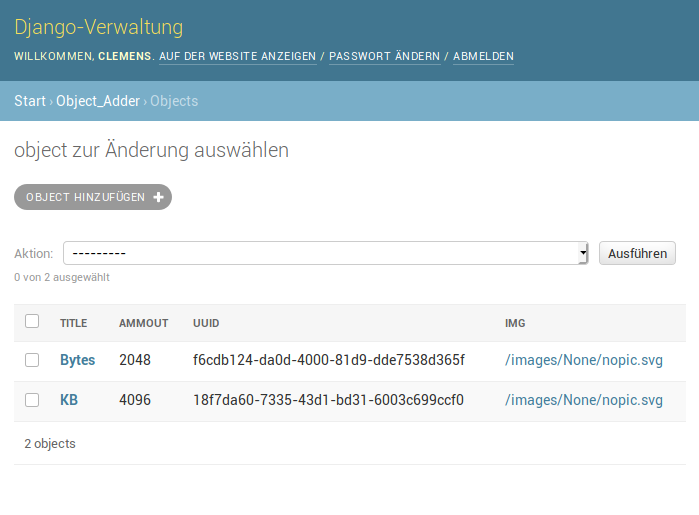The width and height of the screenshot is (699, 515).
Task: Click the Django-Verwaltung site title
Action: (x=98, y=27)
